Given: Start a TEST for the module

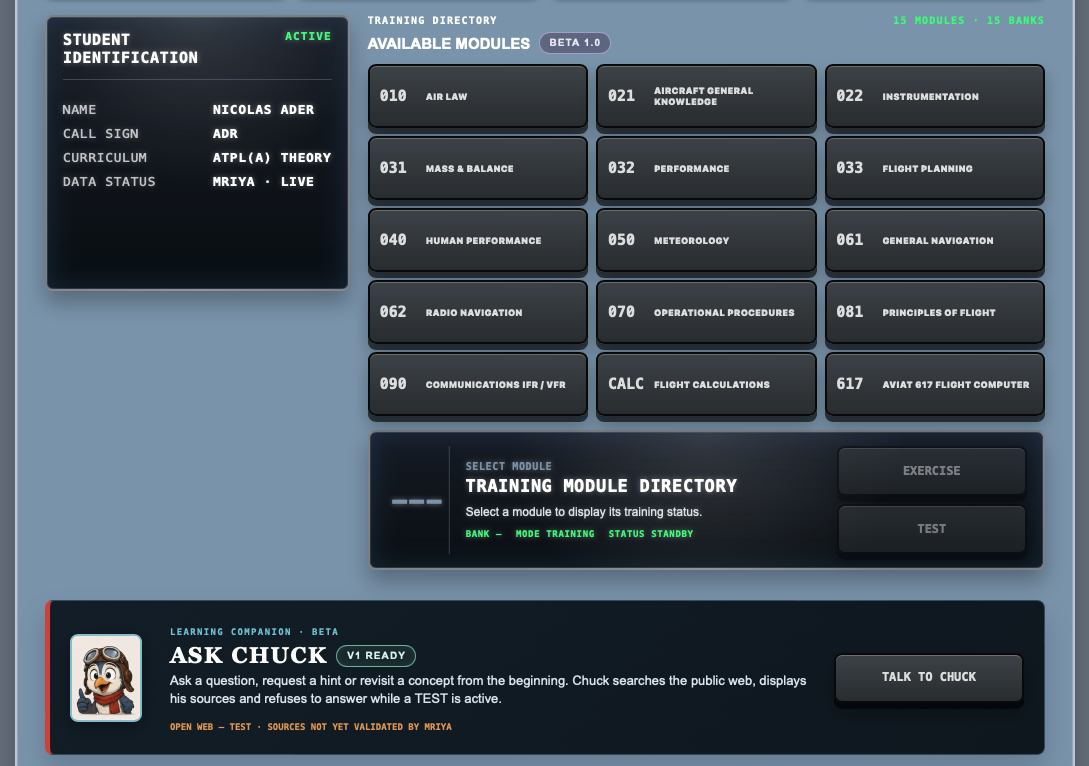Looking at the screenshot, I should coord(931,529).
